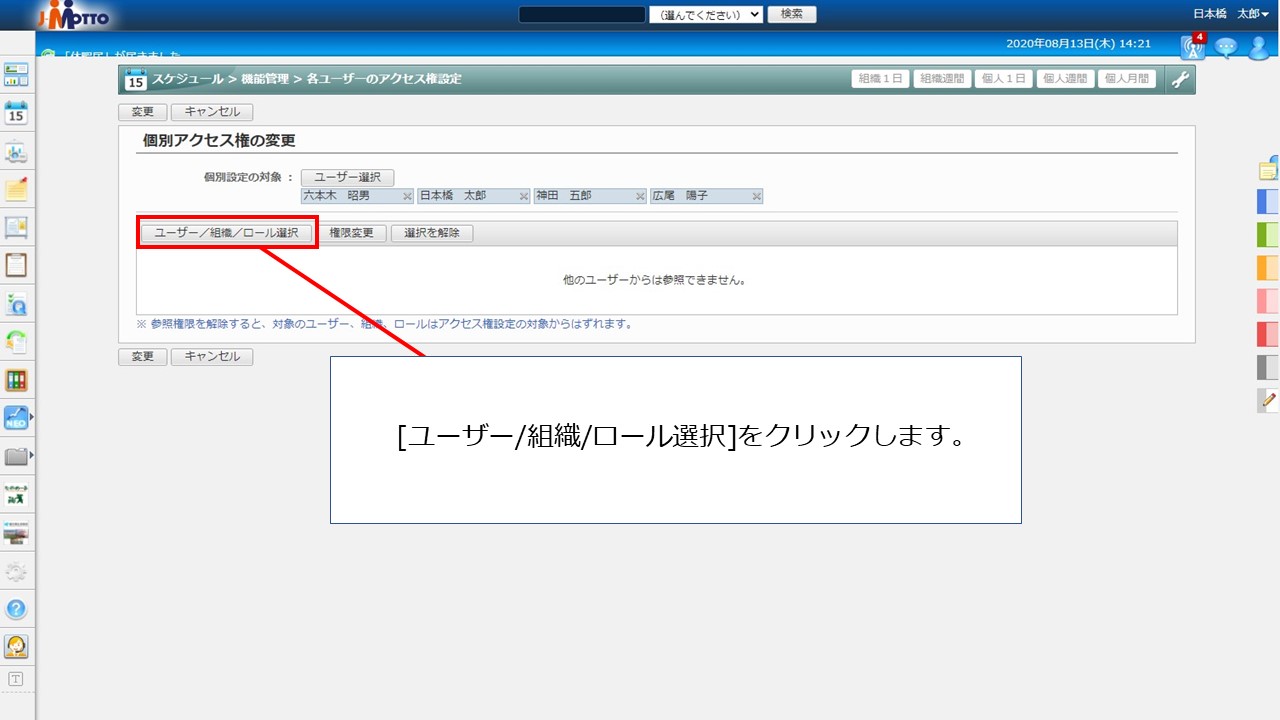Click the 検索 search button
The image size is (1280, 720).
click(x=792, y=14)
